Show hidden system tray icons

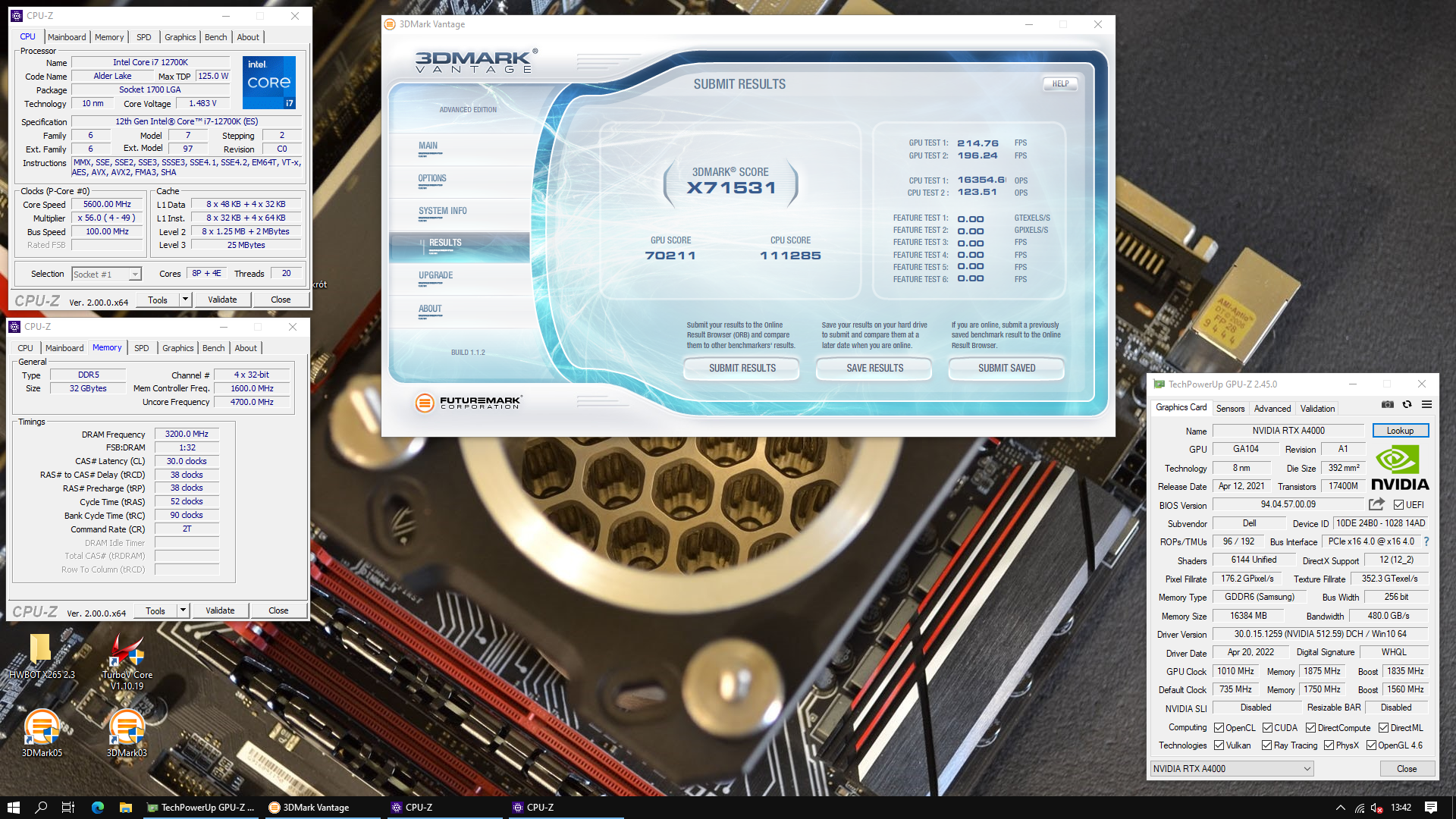click(x=1340, y=808)
